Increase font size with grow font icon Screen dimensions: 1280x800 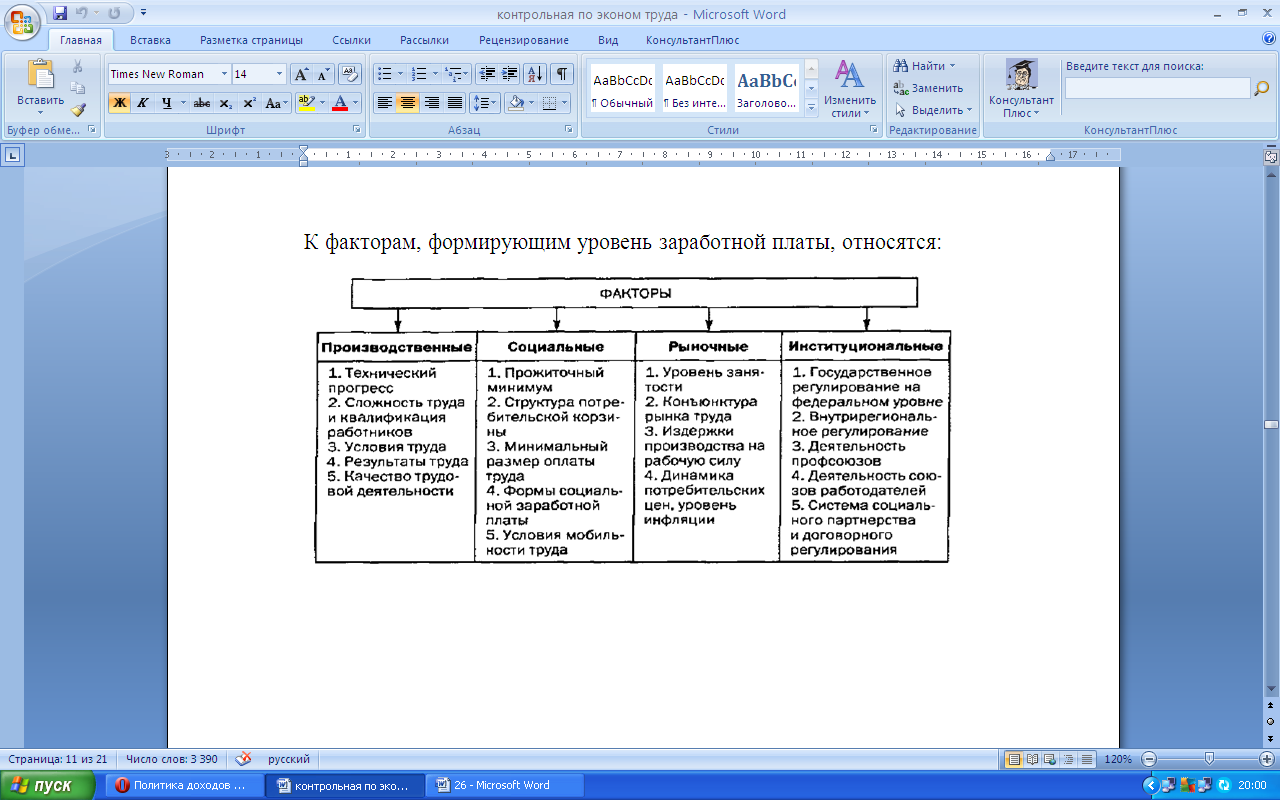point(301,74)
